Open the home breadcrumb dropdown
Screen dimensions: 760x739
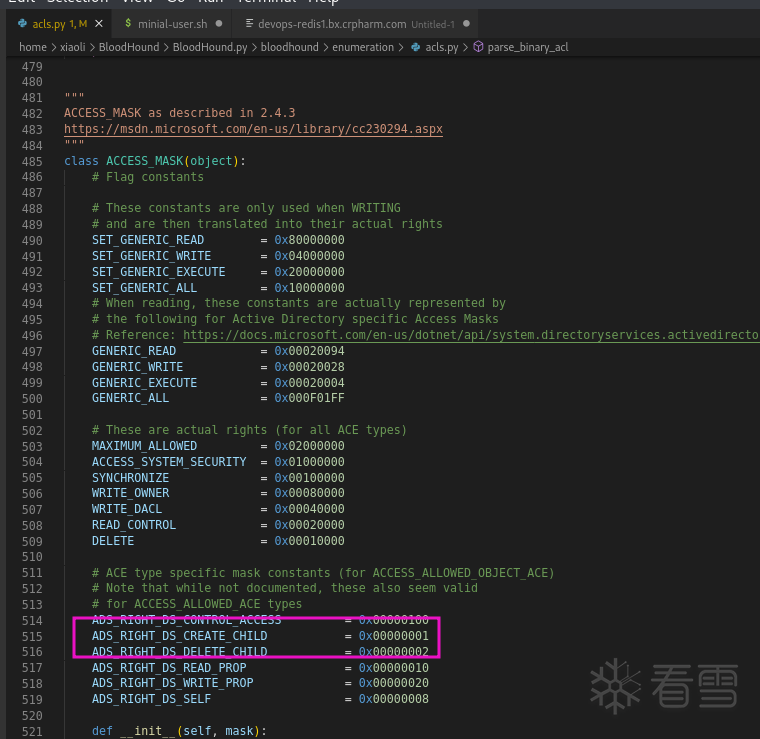coord(32,47)
